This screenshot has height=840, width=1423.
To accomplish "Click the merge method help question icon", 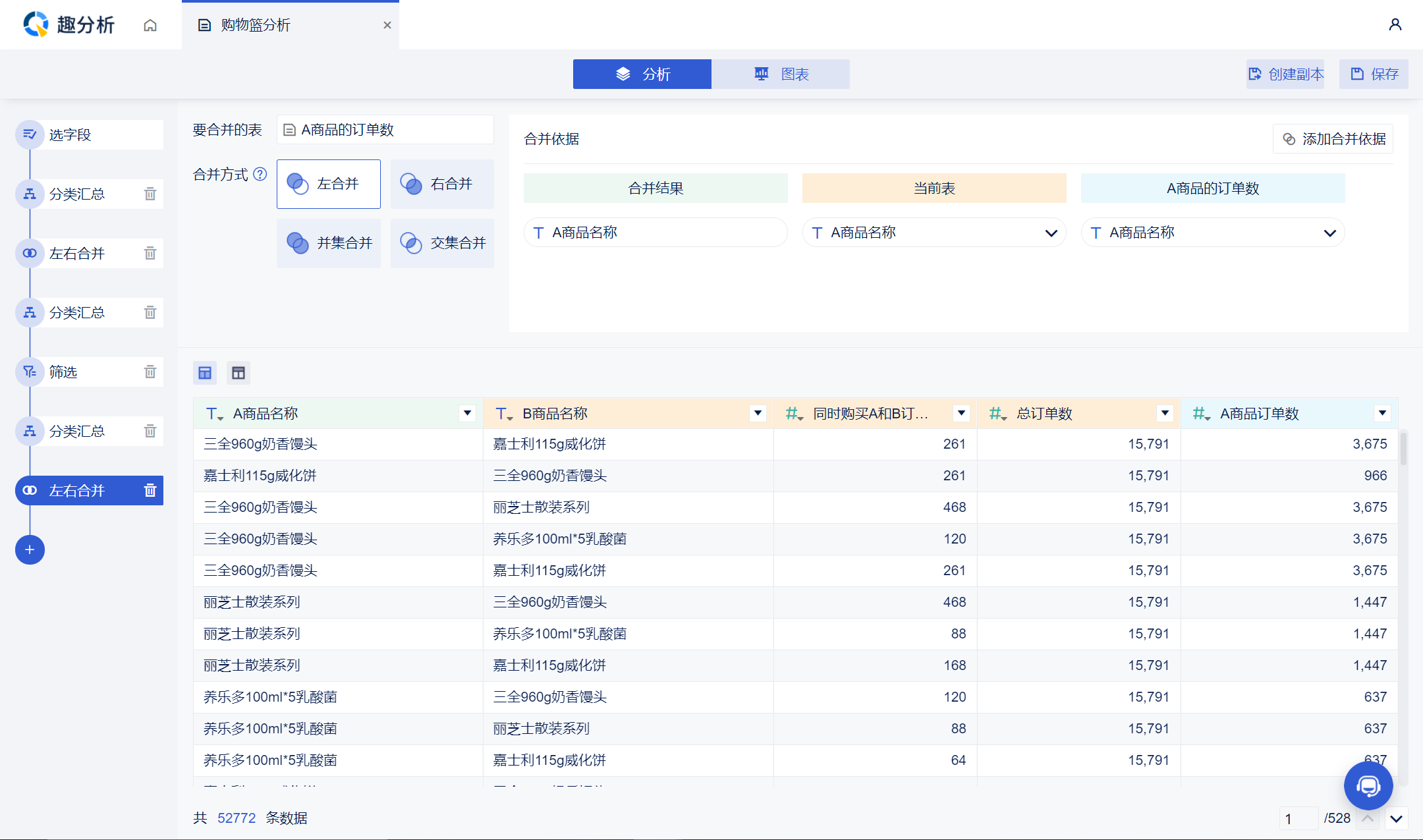I will pos(260,175).
